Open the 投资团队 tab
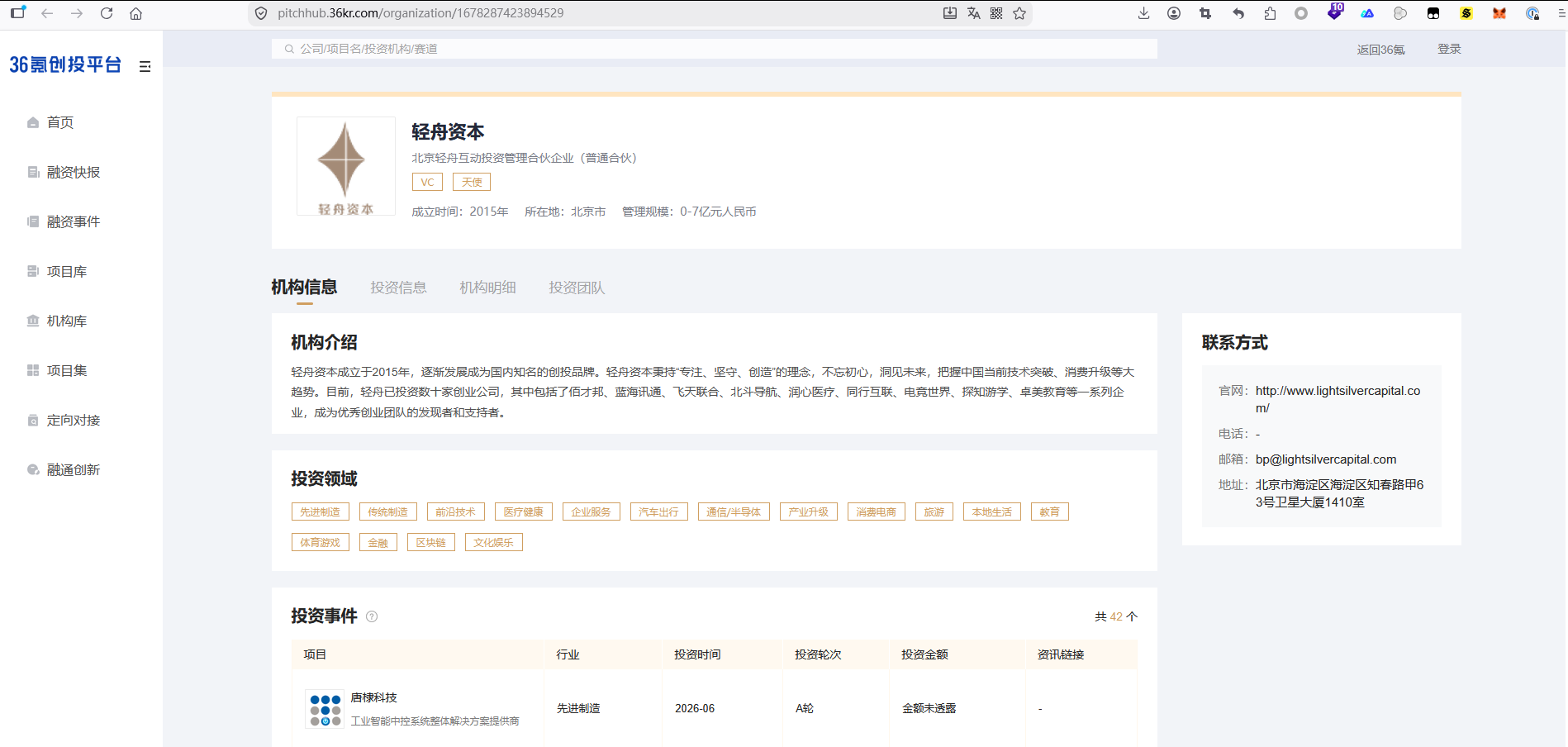The width and height of the screenshot is (1568, 747). tap(577, 288)
